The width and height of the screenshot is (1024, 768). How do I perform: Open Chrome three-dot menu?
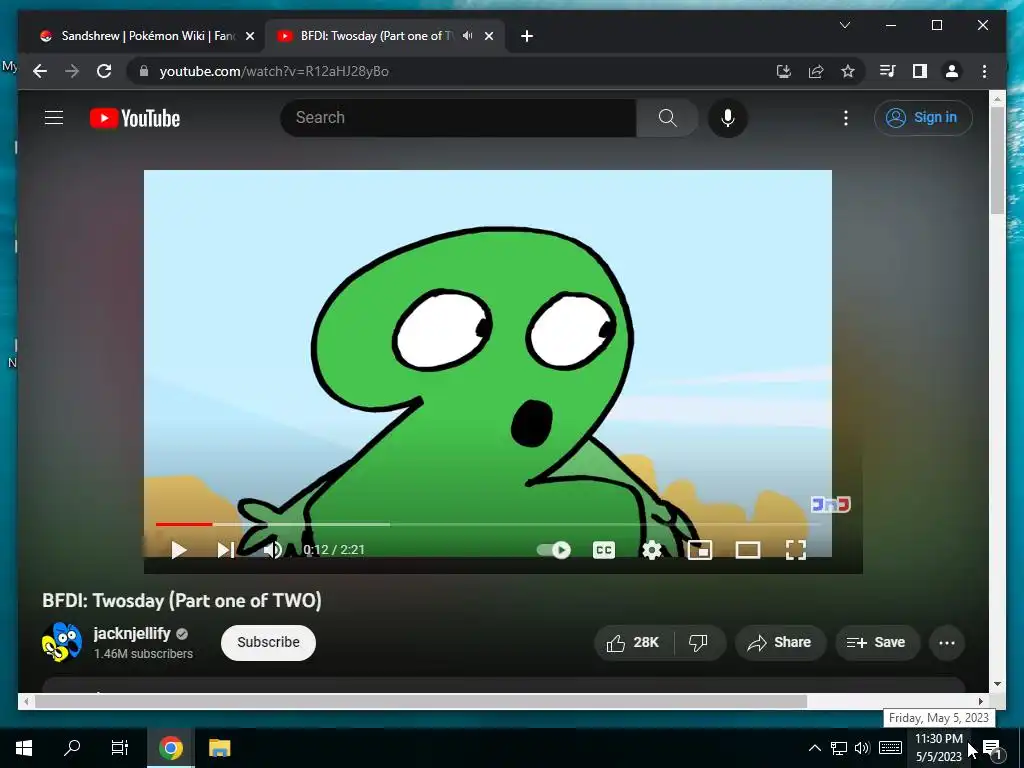tap(984, 71)
